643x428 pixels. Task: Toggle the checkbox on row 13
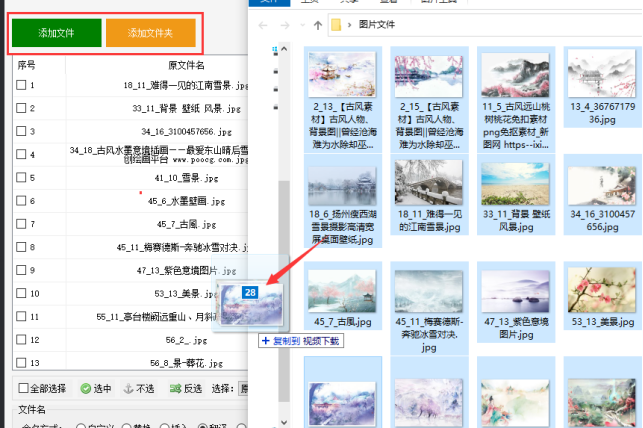click(x=21, y=363)
